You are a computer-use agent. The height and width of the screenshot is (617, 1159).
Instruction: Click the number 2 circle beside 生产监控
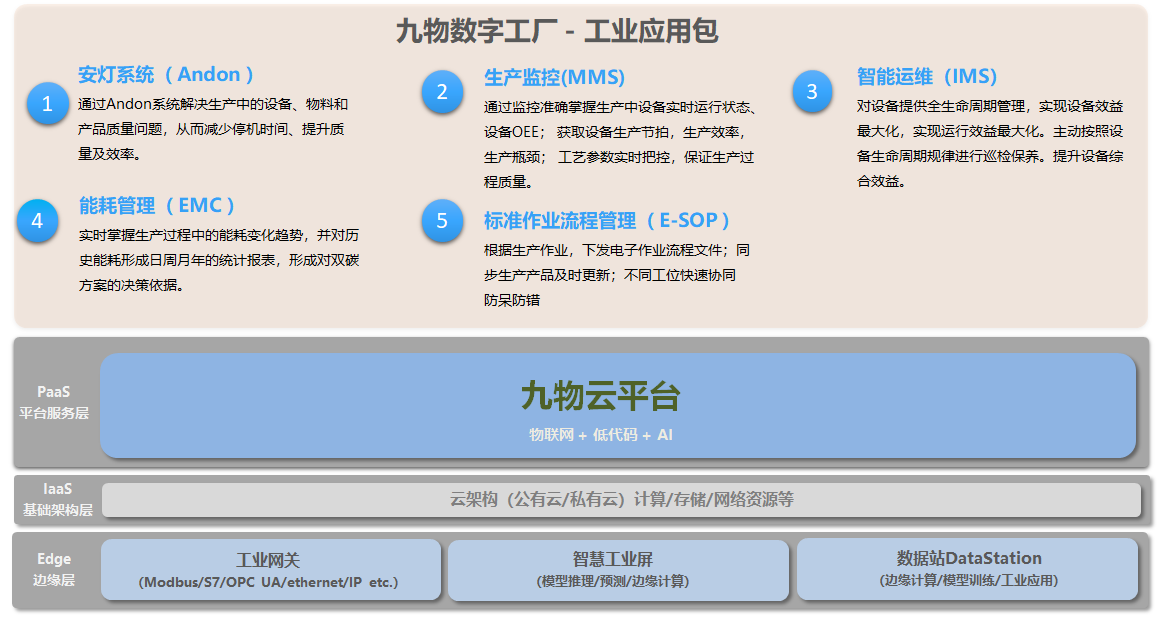pyautogui.click(x=442, y=92)
